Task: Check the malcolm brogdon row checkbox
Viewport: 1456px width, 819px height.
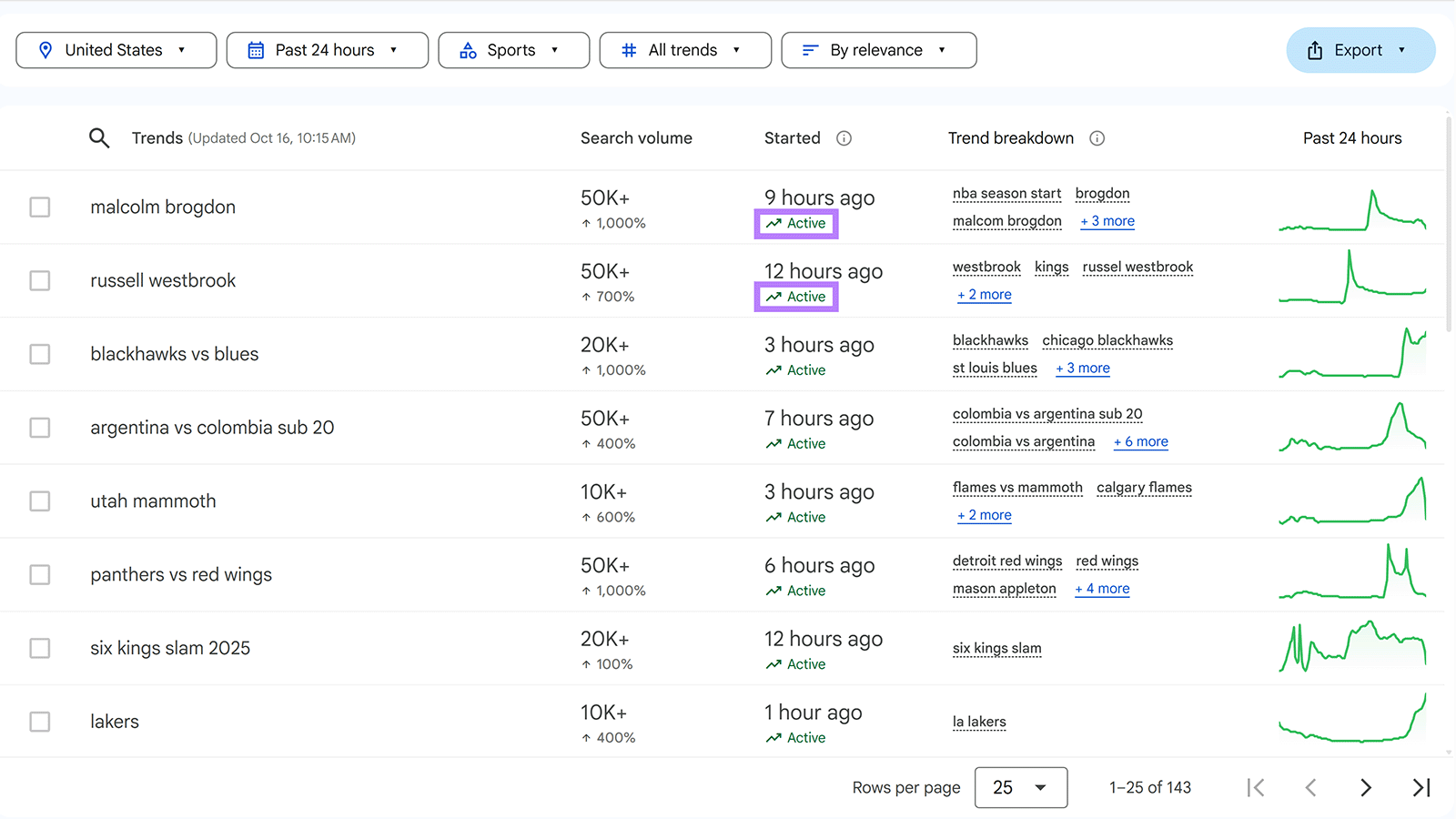Action: click(39, 207)
